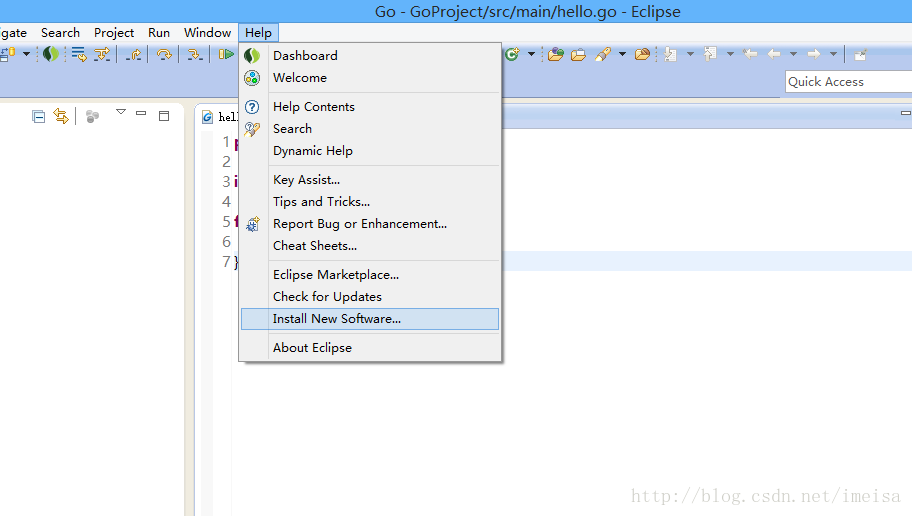
Task: Click the Step Into toolbar icon
Action: (x=194, y=54)
